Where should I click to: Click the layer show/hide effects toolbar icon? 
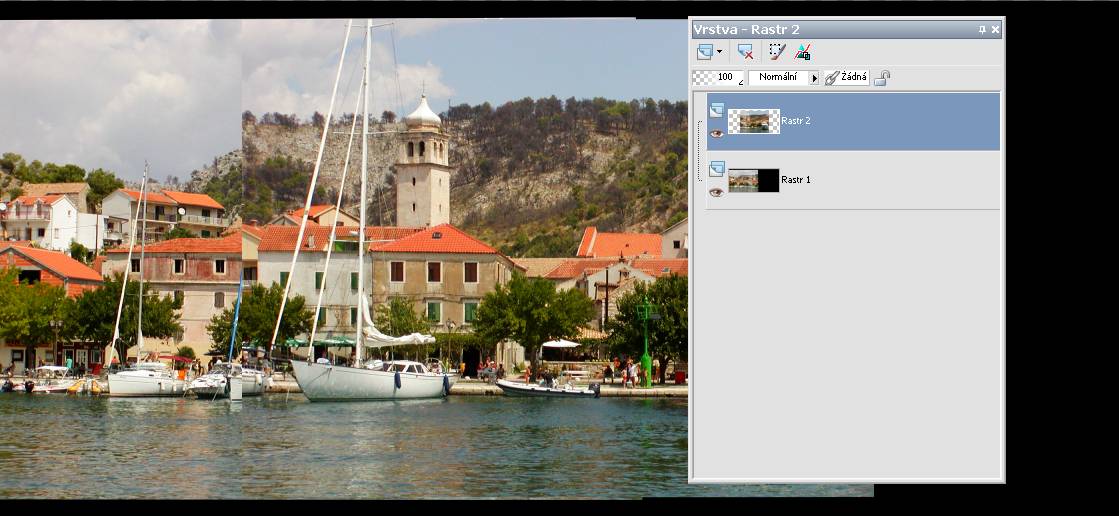pos(803,51)
